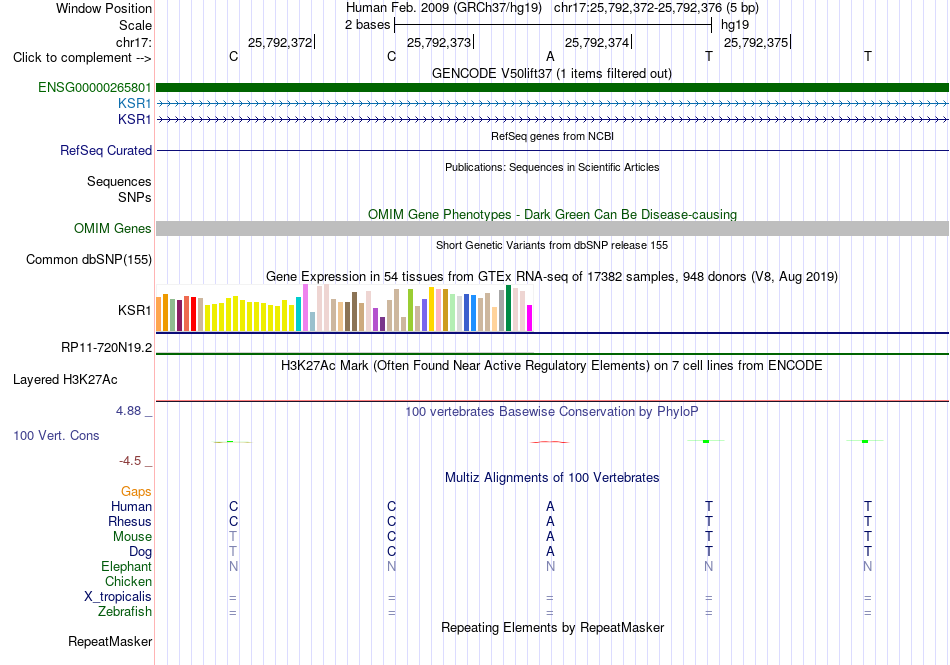Open the RefSeq Curated track label

[106, 150]
